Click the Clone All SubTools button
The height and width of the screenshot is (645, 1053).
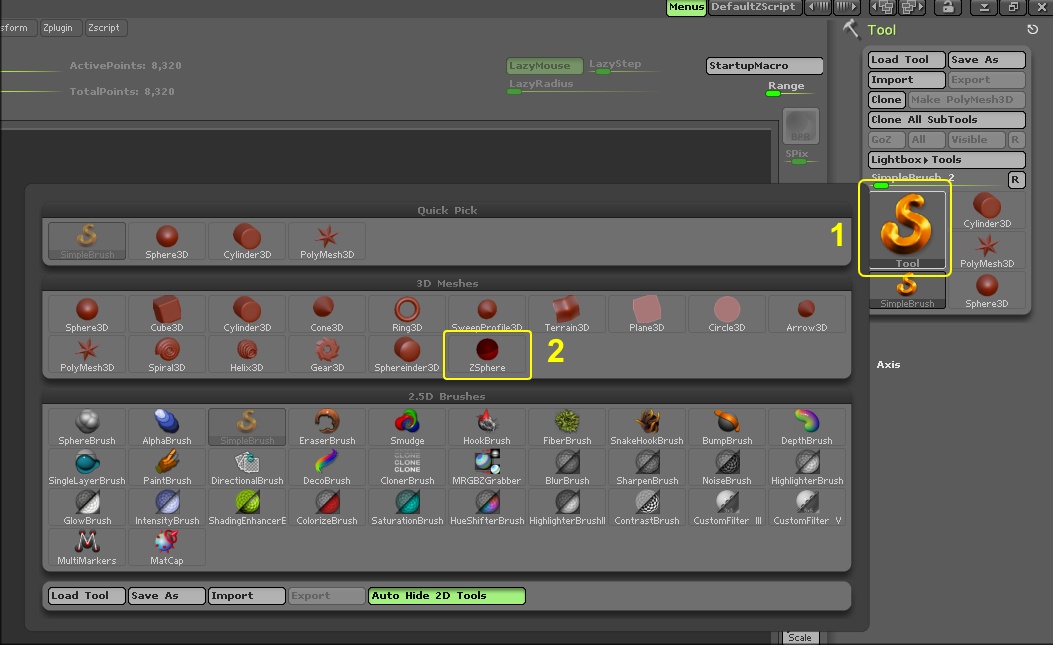pos(946,119)
